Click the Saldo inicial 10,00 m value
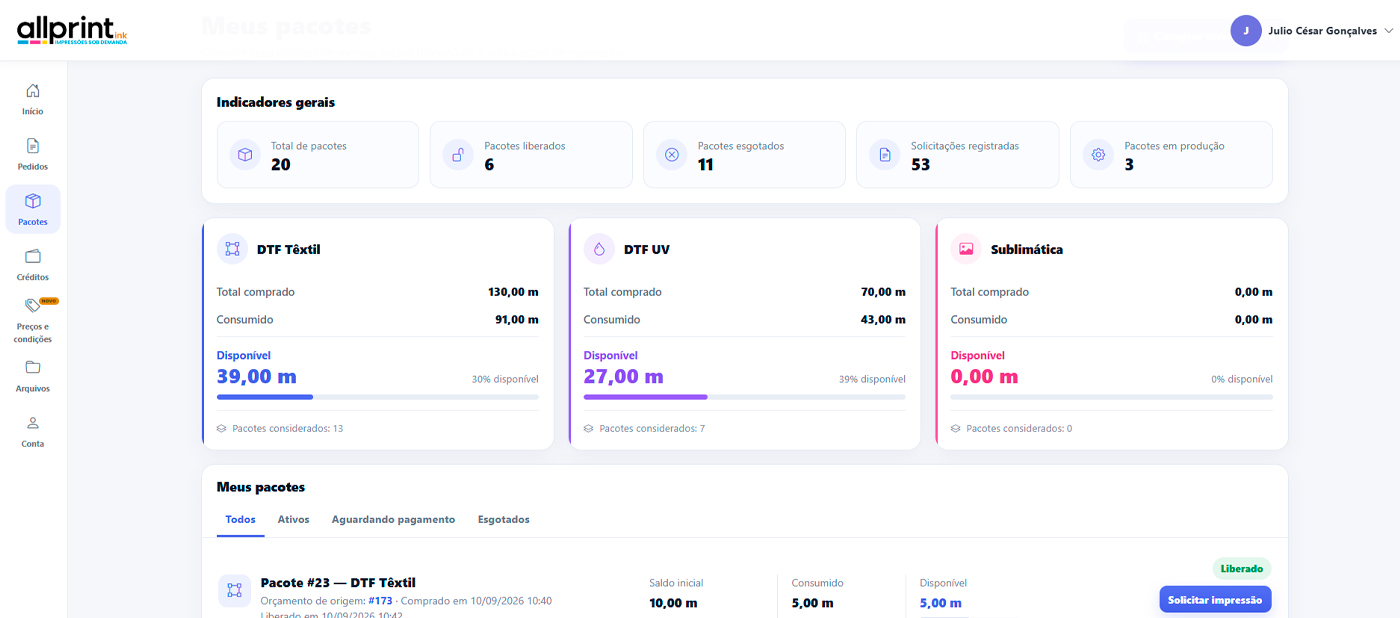Screen dimensions: 1400x618 pyautogui.click(x=673, y=603)
